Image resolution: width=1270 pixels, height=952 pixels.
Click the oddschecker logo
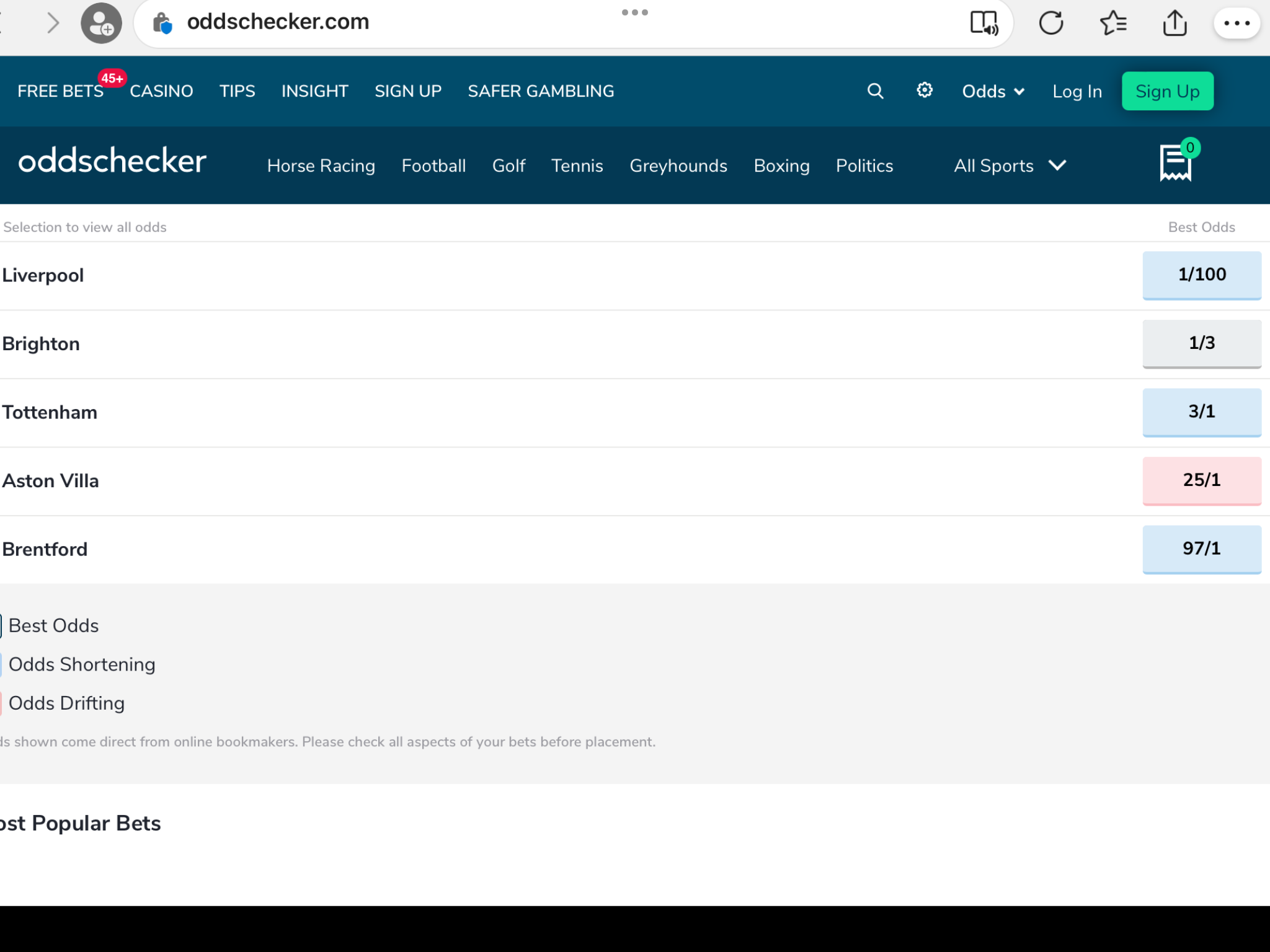coord(112,161)
